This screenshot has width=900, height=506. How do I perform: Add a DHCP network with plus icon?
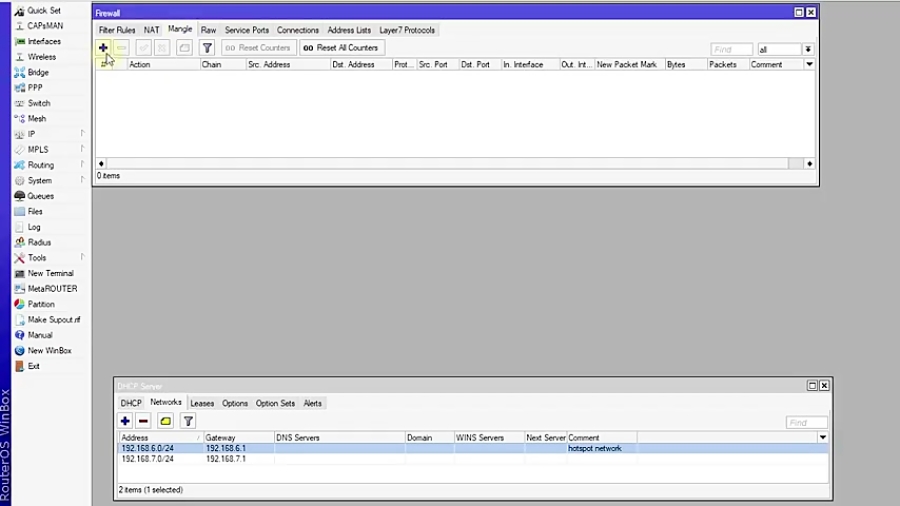pos(125,421)
